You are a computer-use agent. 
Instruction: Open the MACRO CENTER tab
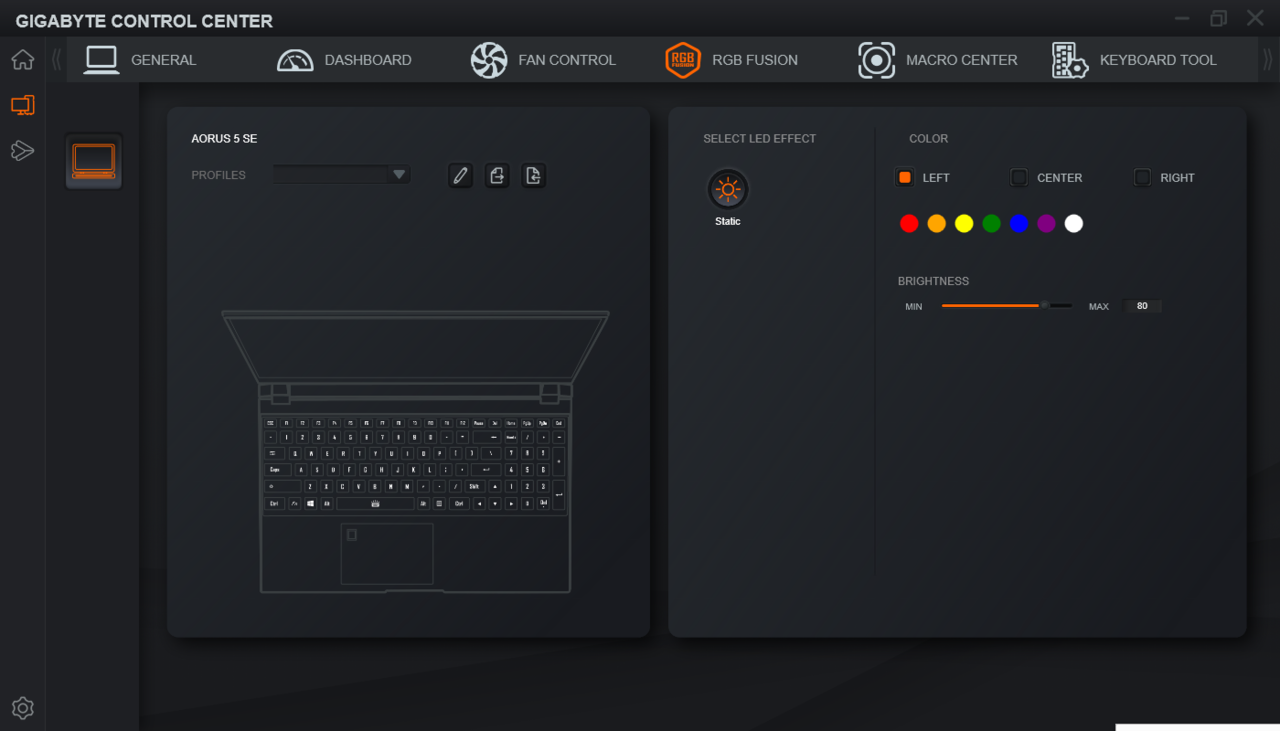pos(938,60)
